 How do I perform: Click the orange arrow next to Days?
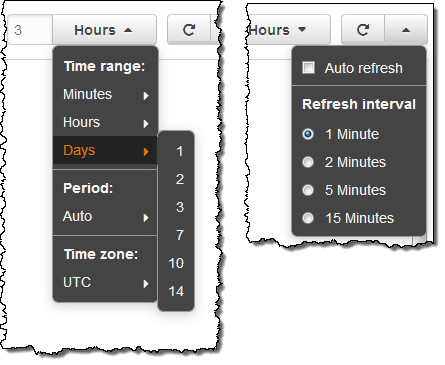[x=146, y=152]
